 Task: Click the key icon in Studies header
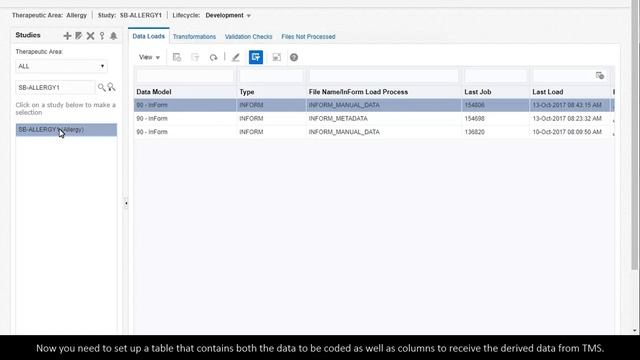click(x=102, y=36)
